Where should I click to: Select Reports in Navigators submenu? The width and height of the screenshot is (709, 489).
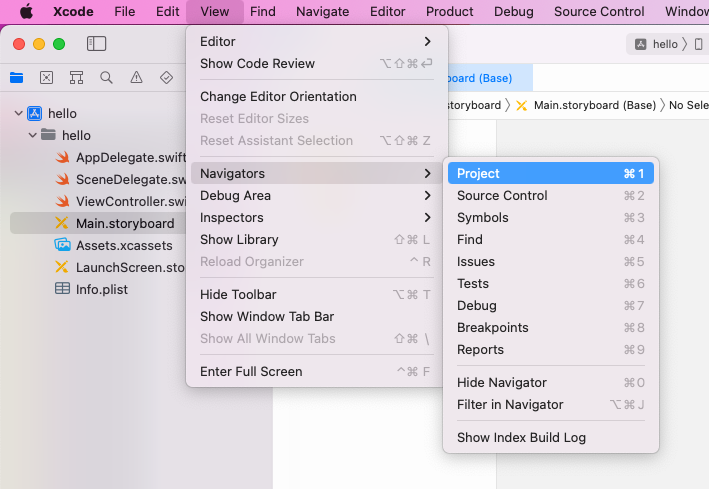pyautogui.click(x=551, y=350)
